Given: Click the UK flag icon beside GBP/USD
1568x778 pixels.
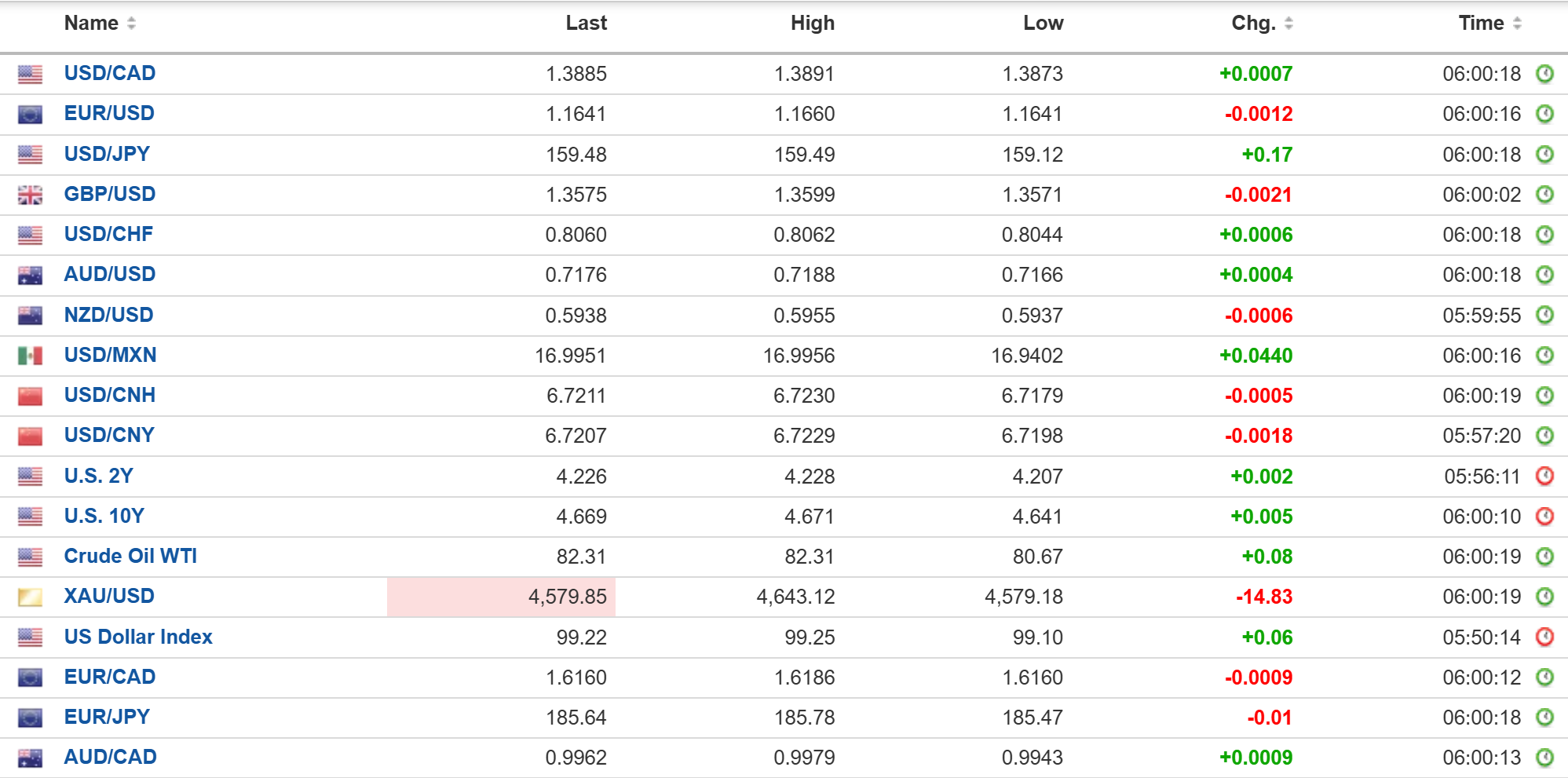Looking at the screenshot, I should coord(30,195).
